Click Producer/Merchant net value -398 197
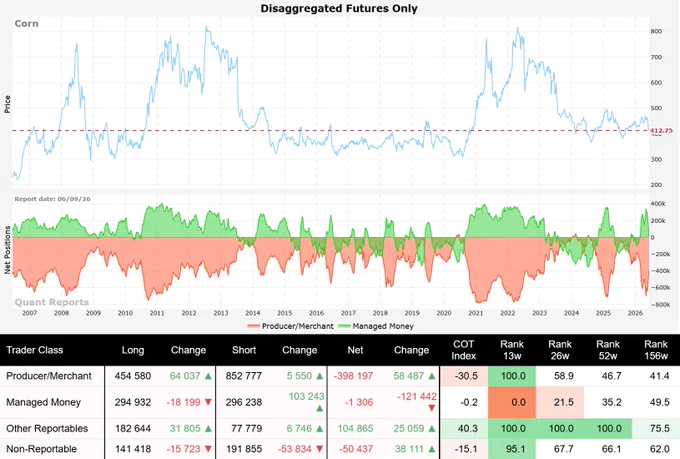The width and height of the screenshot is (680, 459). 353,376
